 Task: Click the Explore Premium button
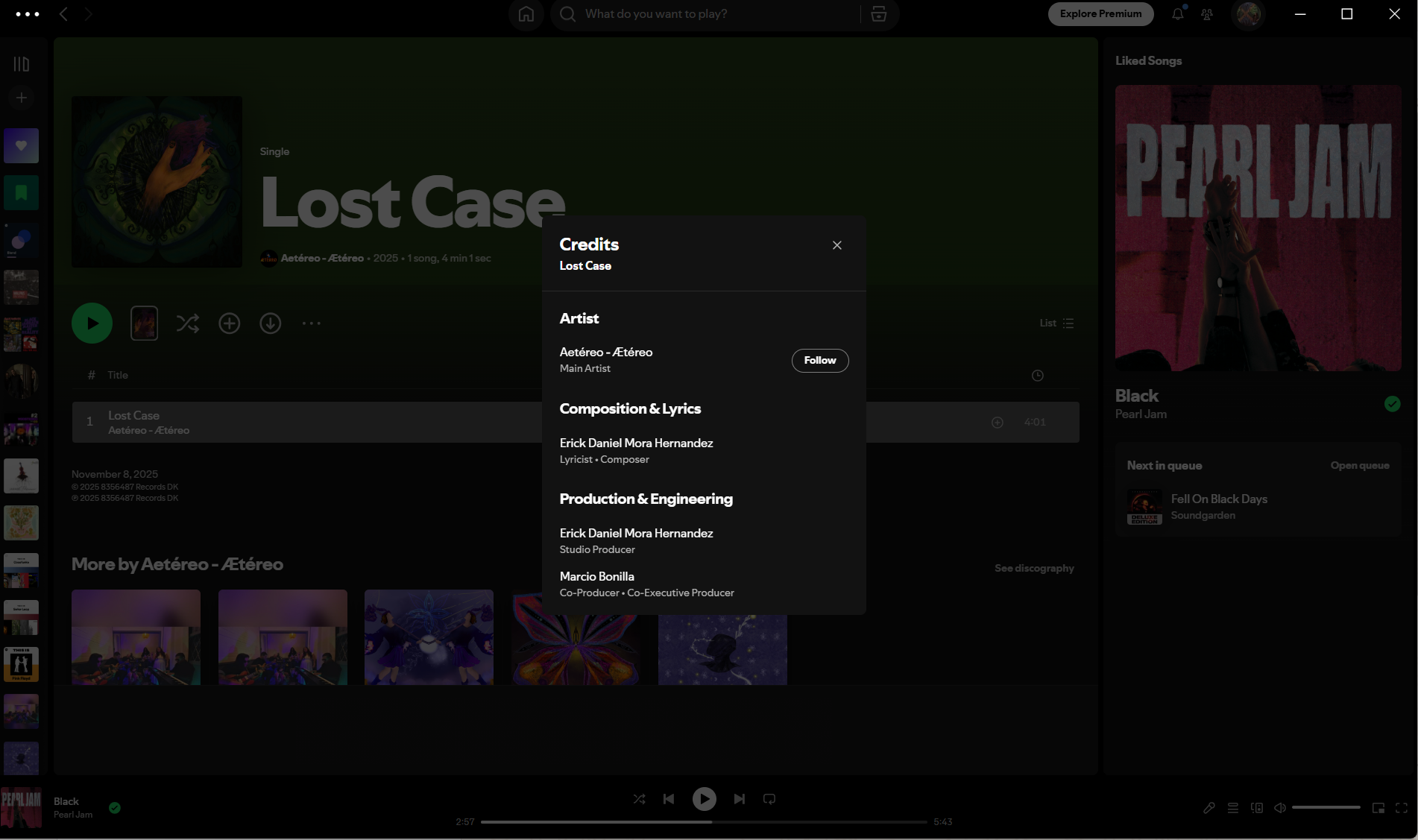(x=1100, y=13)
